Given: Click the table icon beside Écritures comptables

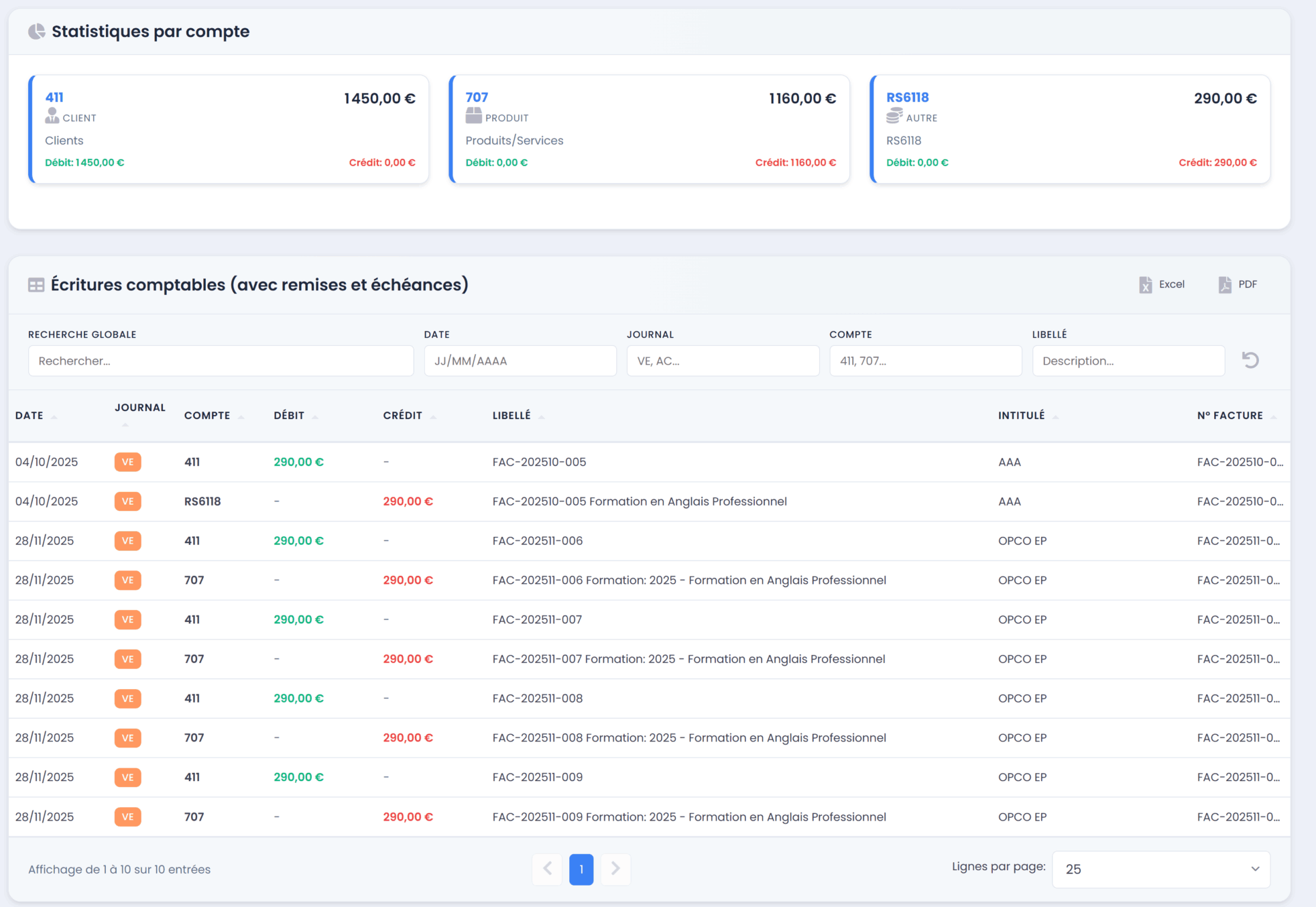Looking at the screenshot, I should click(x=36, y=285).
